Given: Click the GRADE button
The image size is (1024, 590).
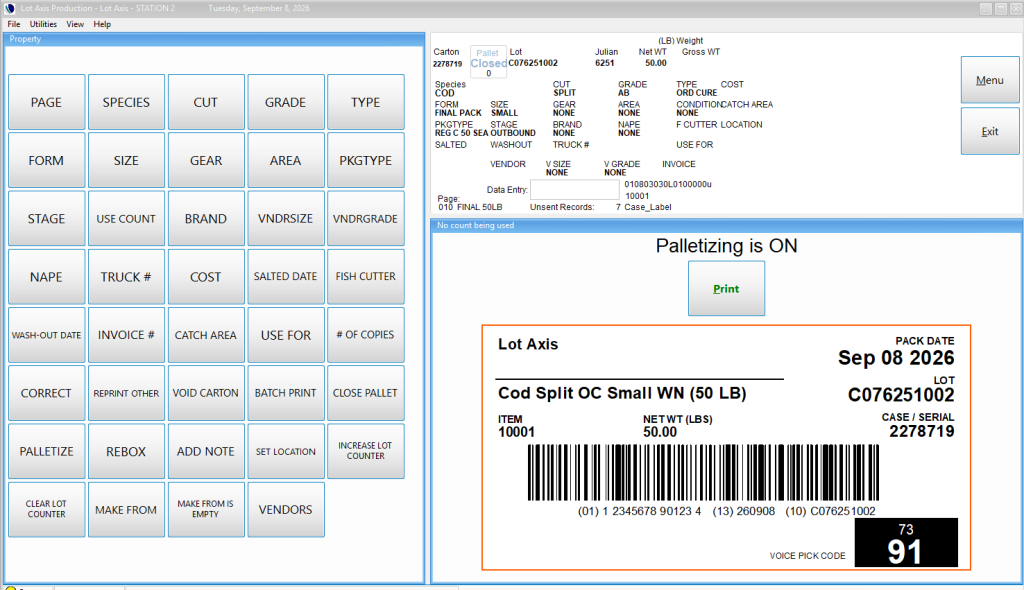Looking at the screenshot, I should pyautogui.click(x=285, y=102).
